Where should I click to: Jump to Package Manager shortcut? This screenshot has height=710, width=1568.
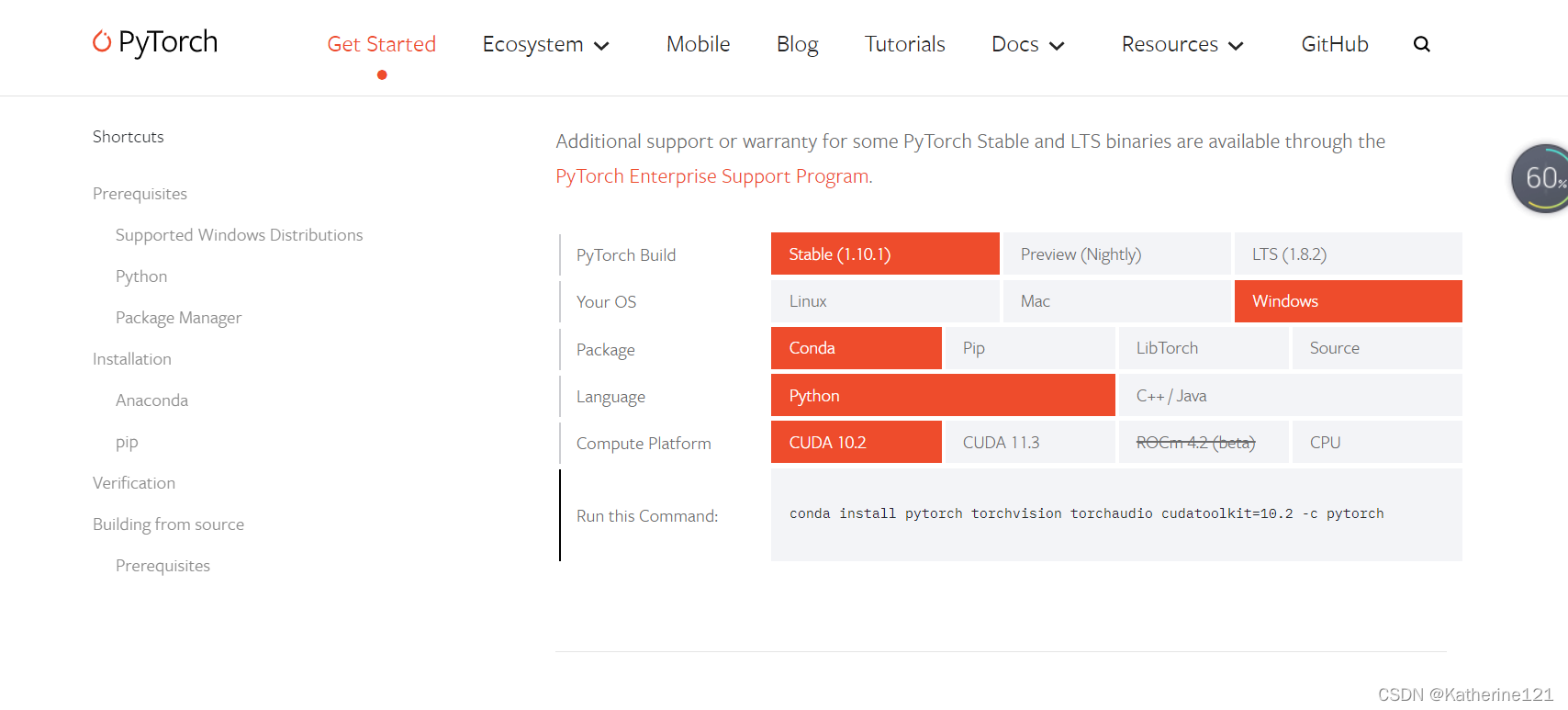[178, 318]
